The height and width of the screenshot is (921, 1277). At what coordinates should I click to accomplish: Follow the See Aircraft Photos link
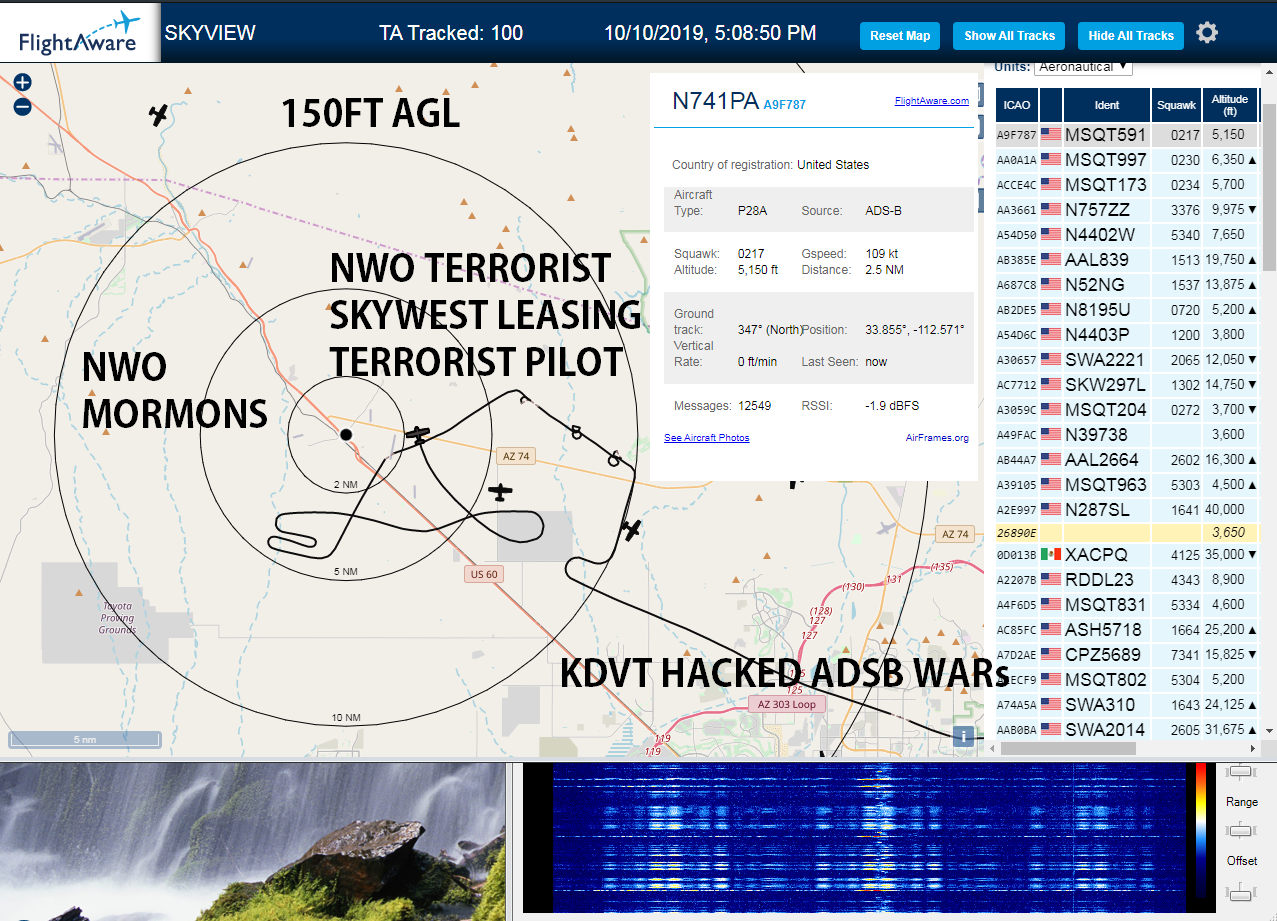pos(706,438)
